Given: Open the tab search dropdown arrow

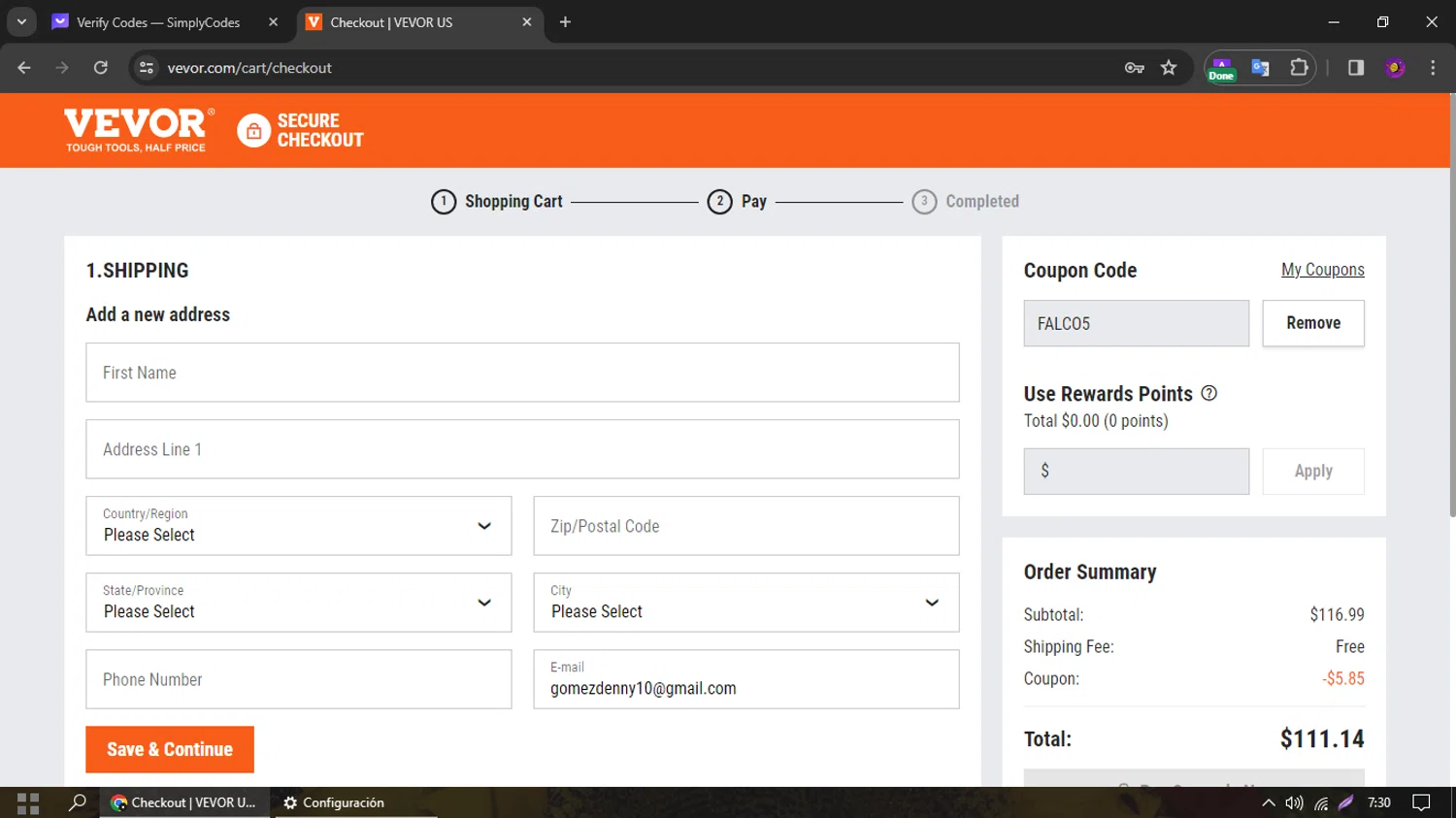Looking at the screenshot, I should click(x=21, y=22).
